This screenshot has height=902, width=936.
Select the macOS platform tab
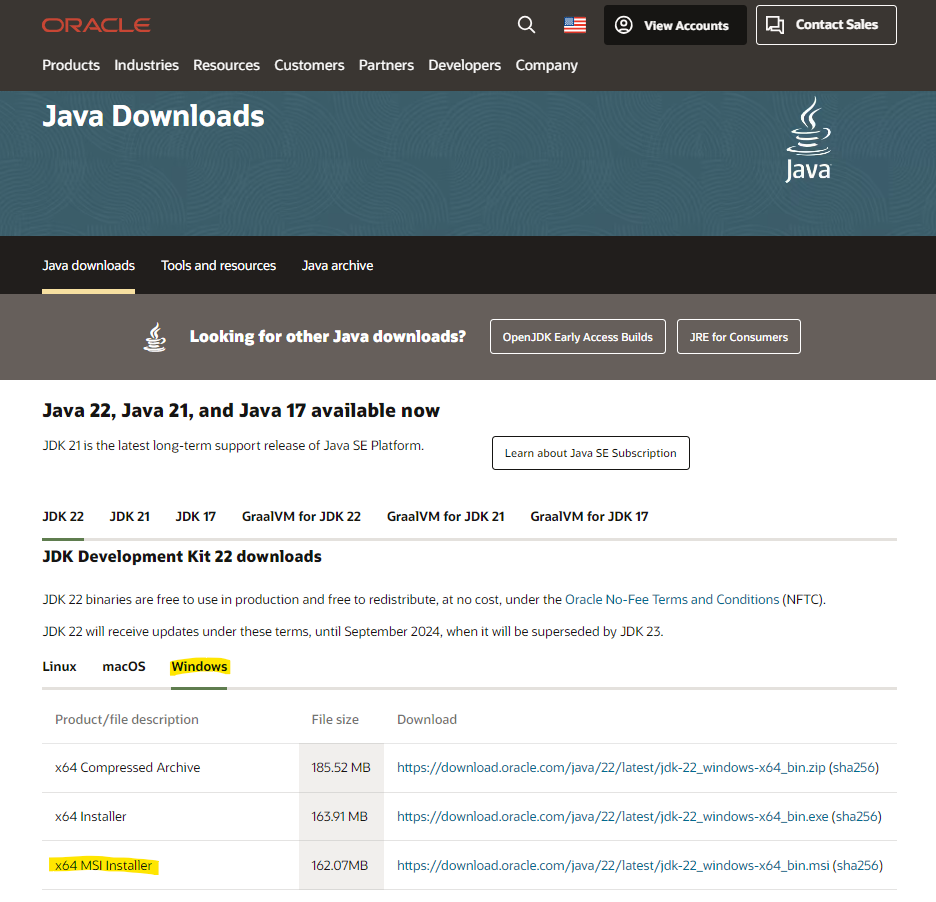(x=124, y=667)
